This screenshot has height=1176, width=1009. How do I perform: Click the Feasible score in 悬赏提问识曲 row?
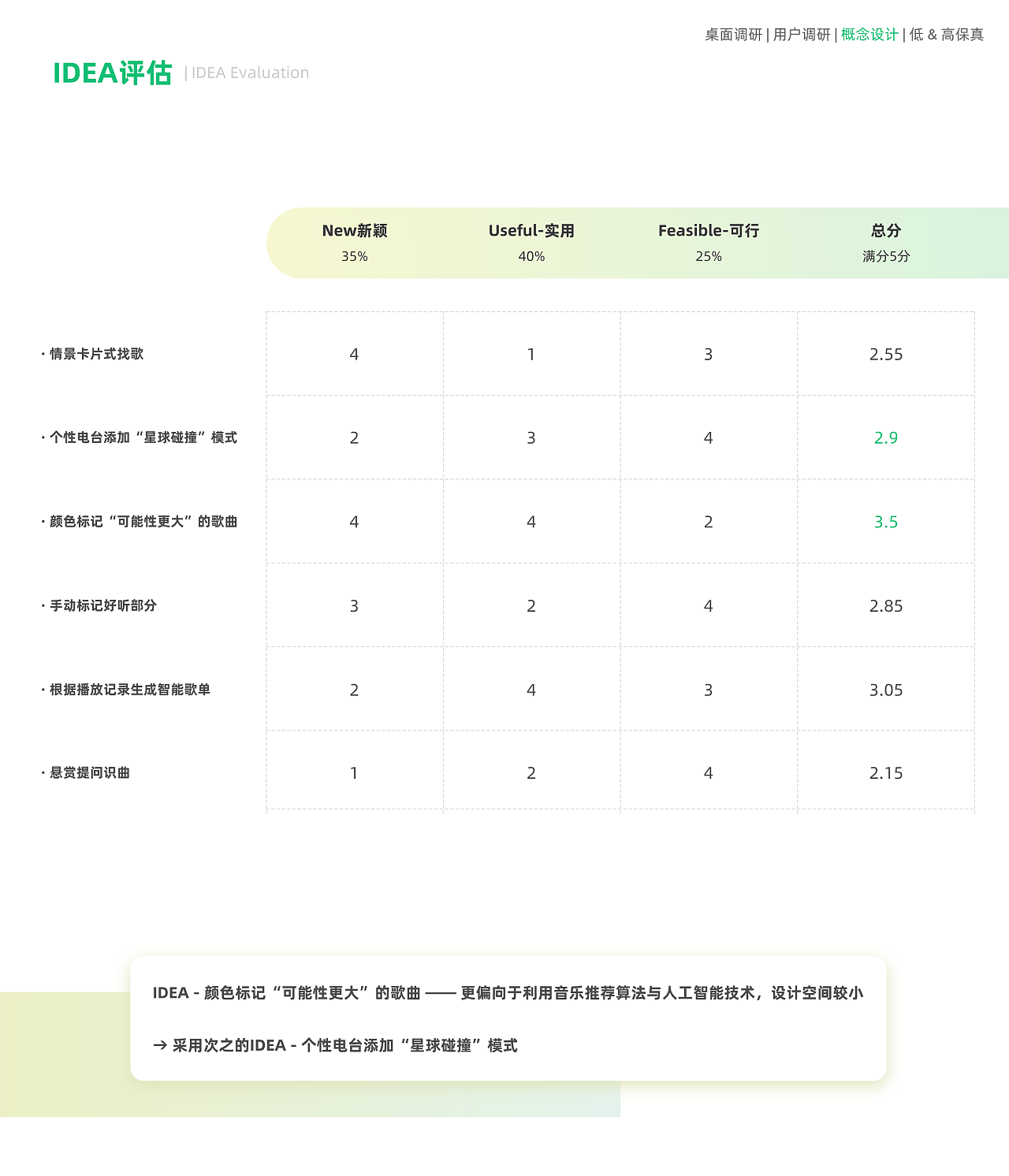709,773
